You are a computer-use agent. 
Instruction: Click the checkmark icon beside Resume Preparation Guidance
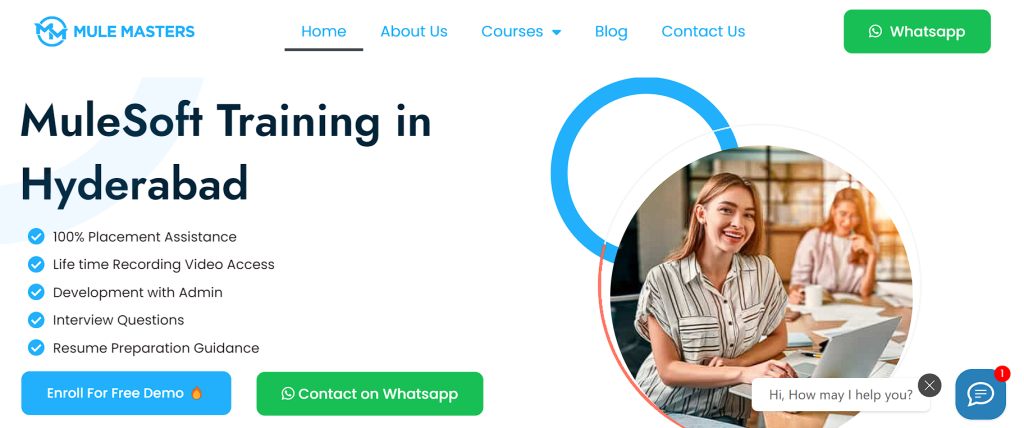tap(36, 348)
